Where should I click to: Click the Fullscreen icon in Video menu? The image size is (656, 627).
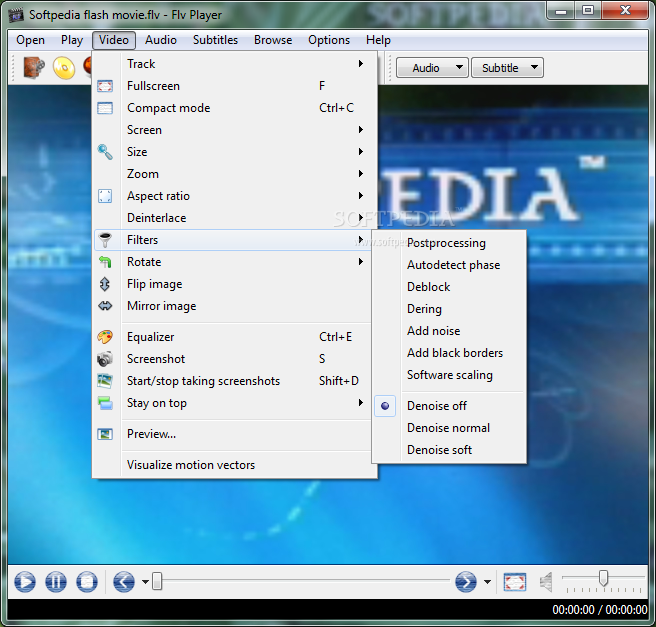click(x=105, y=86)
